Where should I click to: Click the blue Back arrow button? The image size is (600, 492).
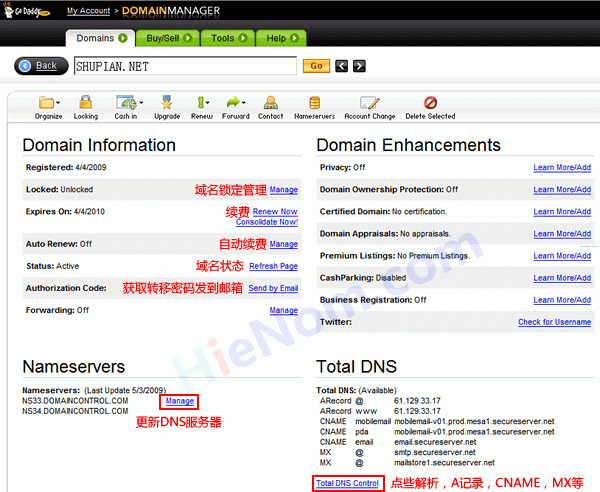pyautogui.click(x=41, y=66)
